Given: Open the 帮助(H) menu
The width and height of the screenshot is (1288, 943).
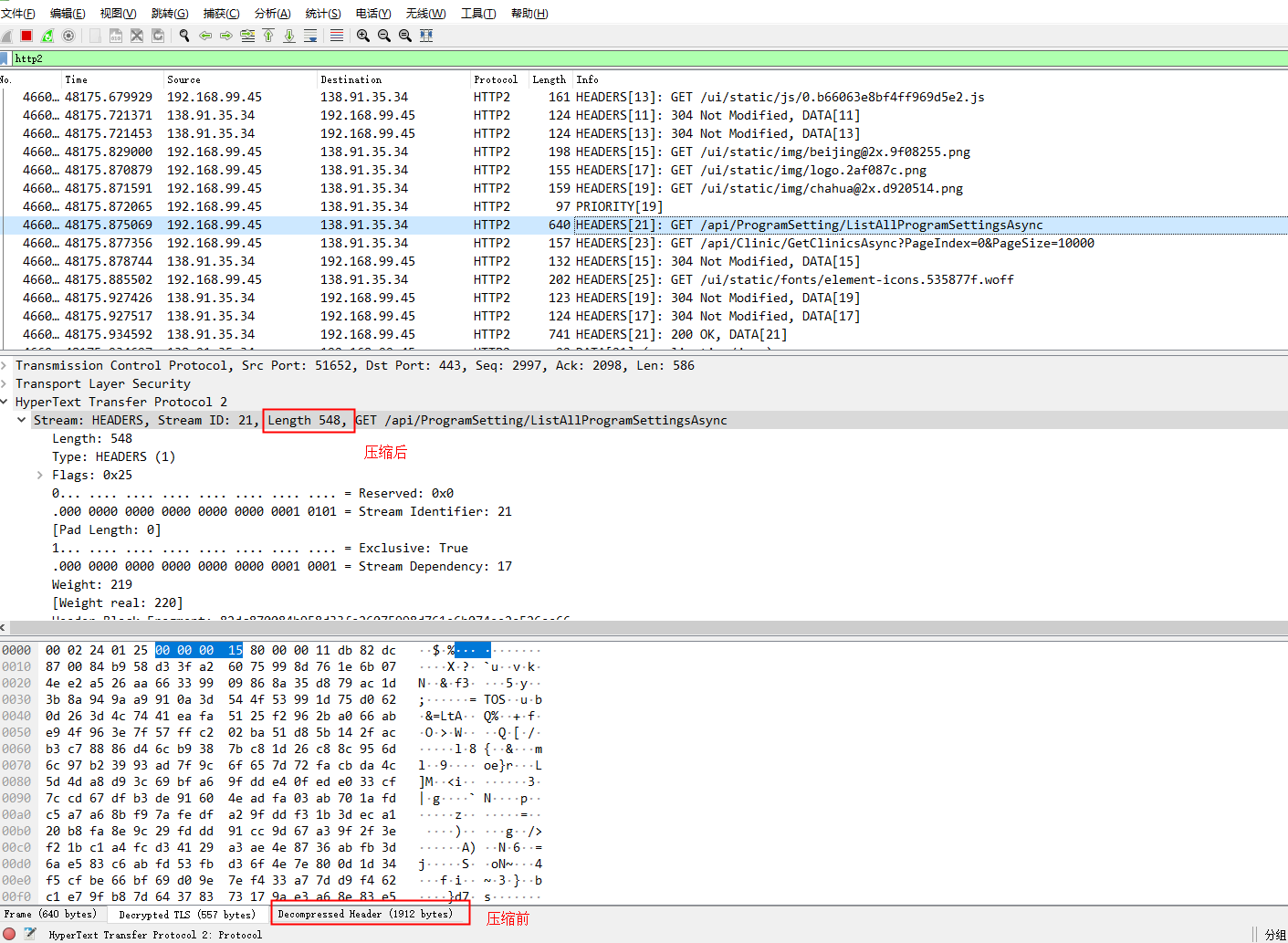Looking at the screenshot, I should point(529,13).
